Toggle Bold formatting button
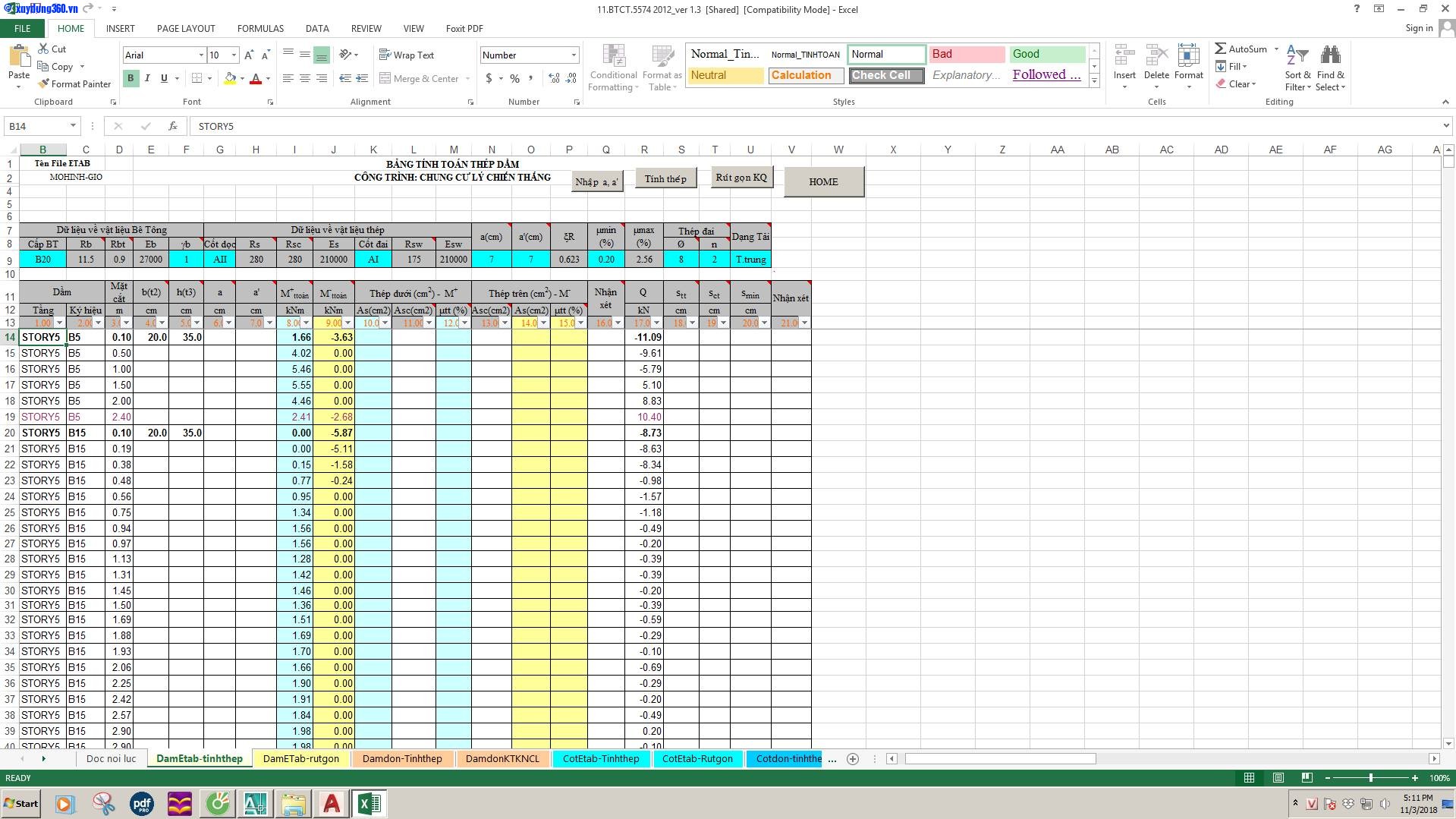Screen dimensions: 1456x819 tap(131, 78)
